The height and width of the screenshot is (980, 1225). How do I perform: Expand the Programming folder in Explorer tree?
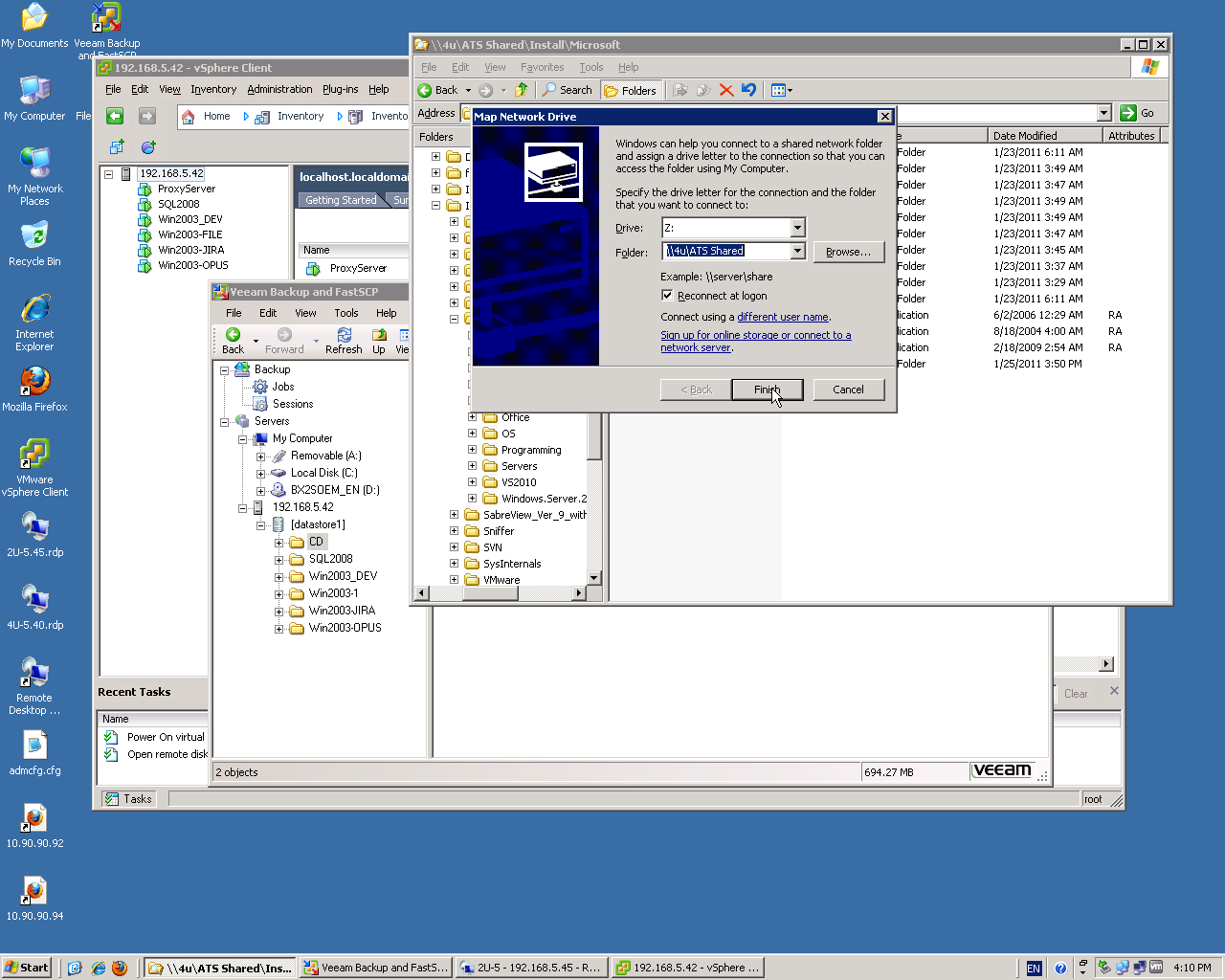(x=472, y=450)
